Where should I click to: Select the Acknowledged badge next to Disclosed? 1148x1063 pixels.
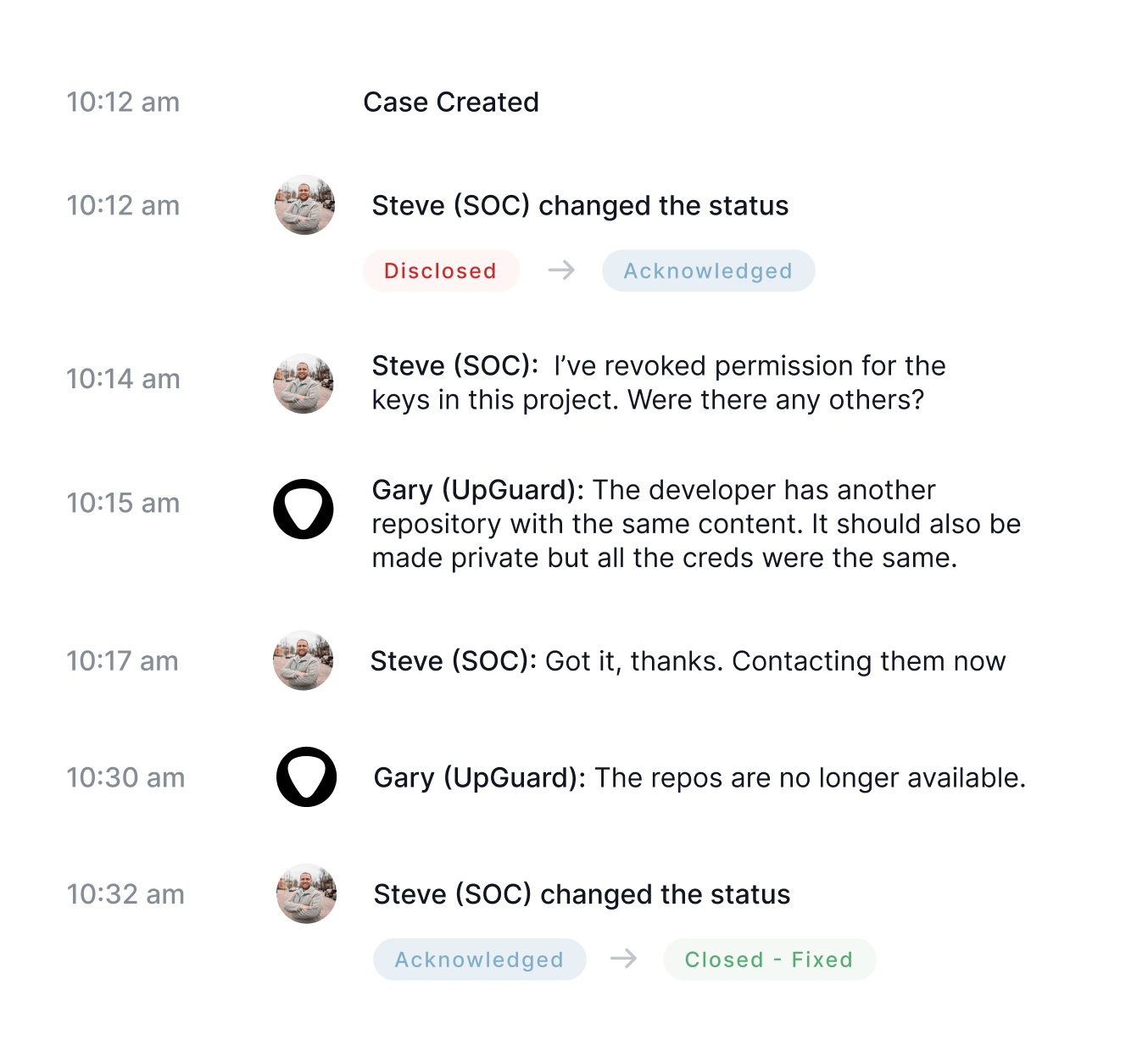tap(709, 270)
